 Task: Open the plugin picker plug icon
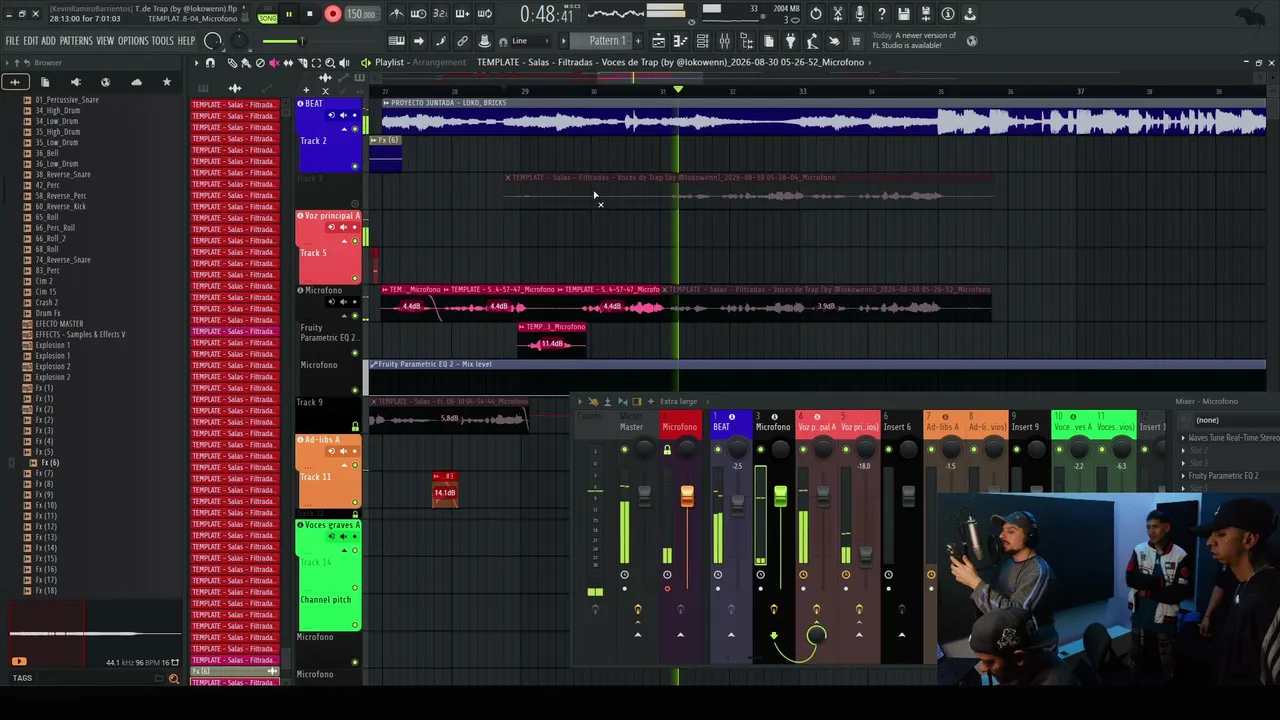(x=790, y=41)
